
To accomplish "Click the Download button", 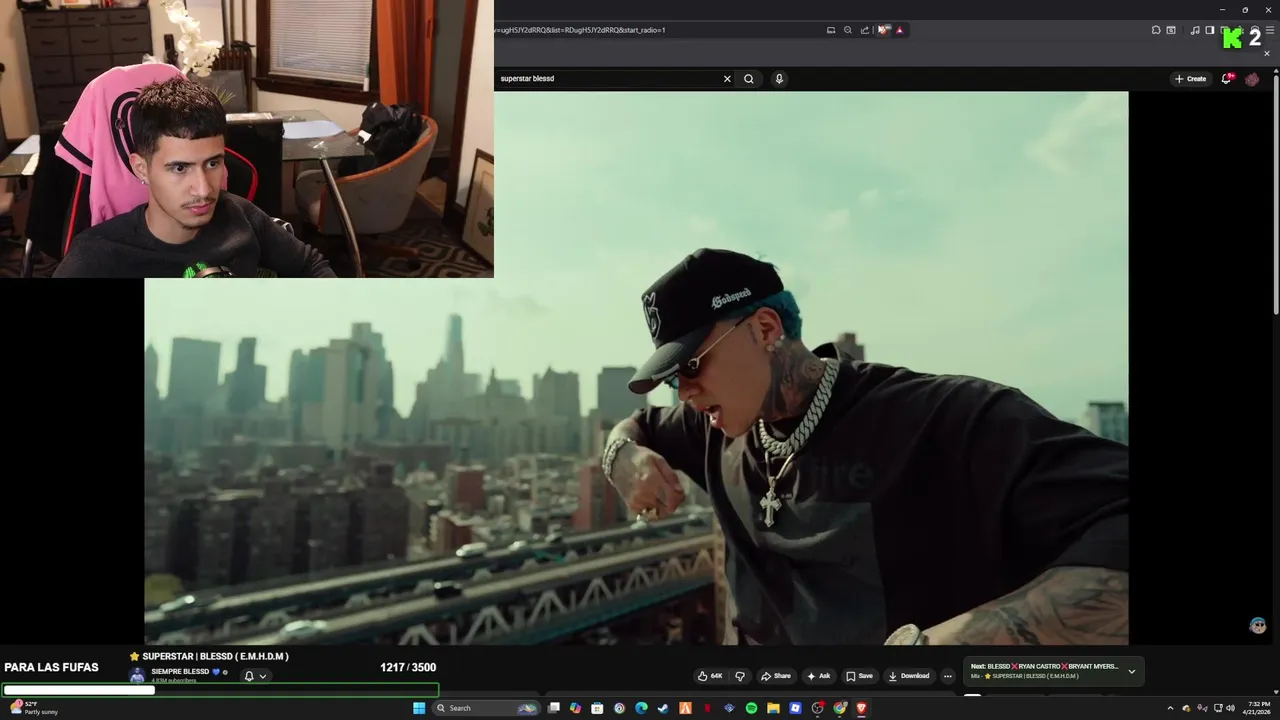I will 909,676.
